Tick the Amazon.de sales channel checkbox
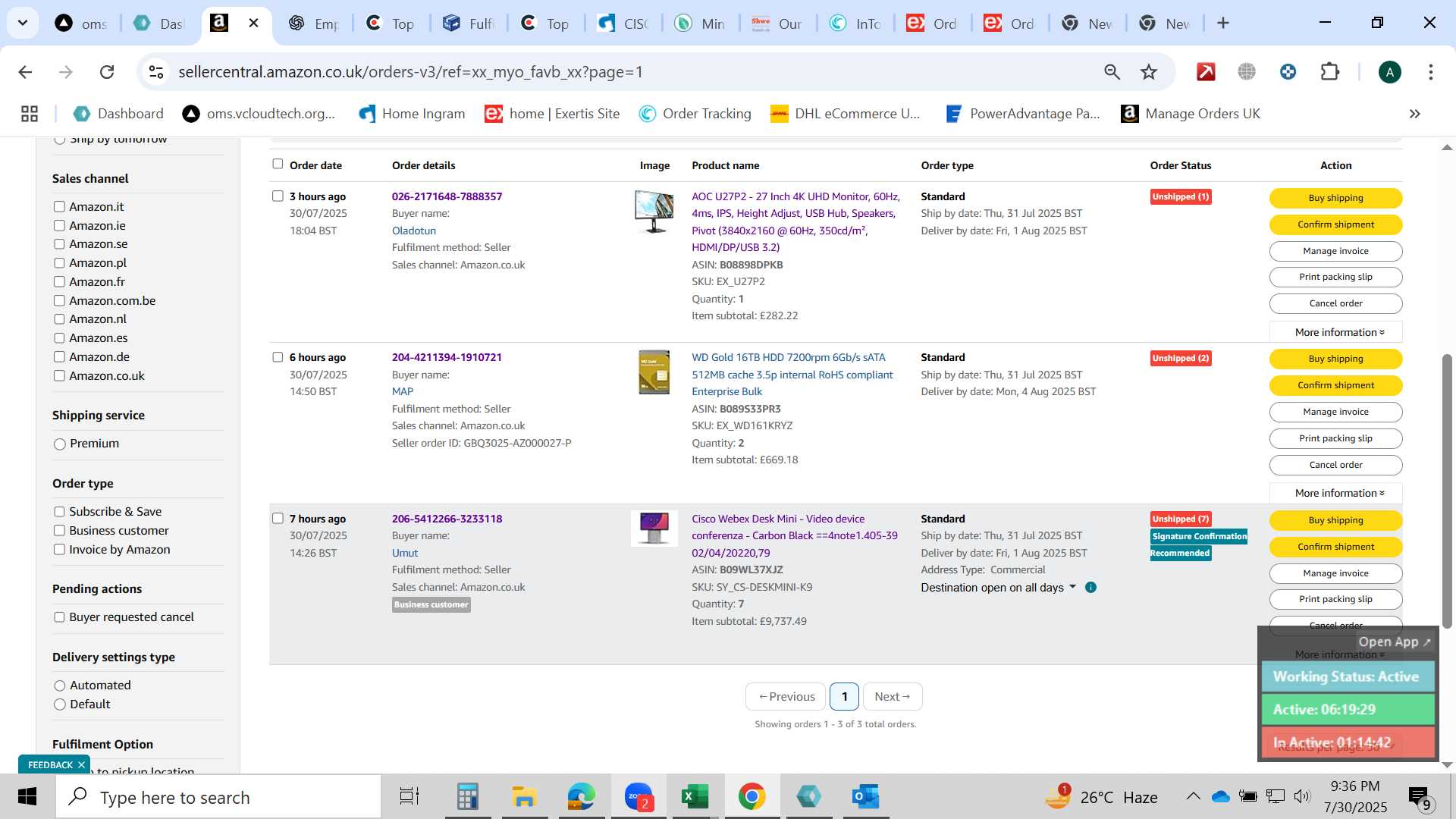 (x=59, y=356)
